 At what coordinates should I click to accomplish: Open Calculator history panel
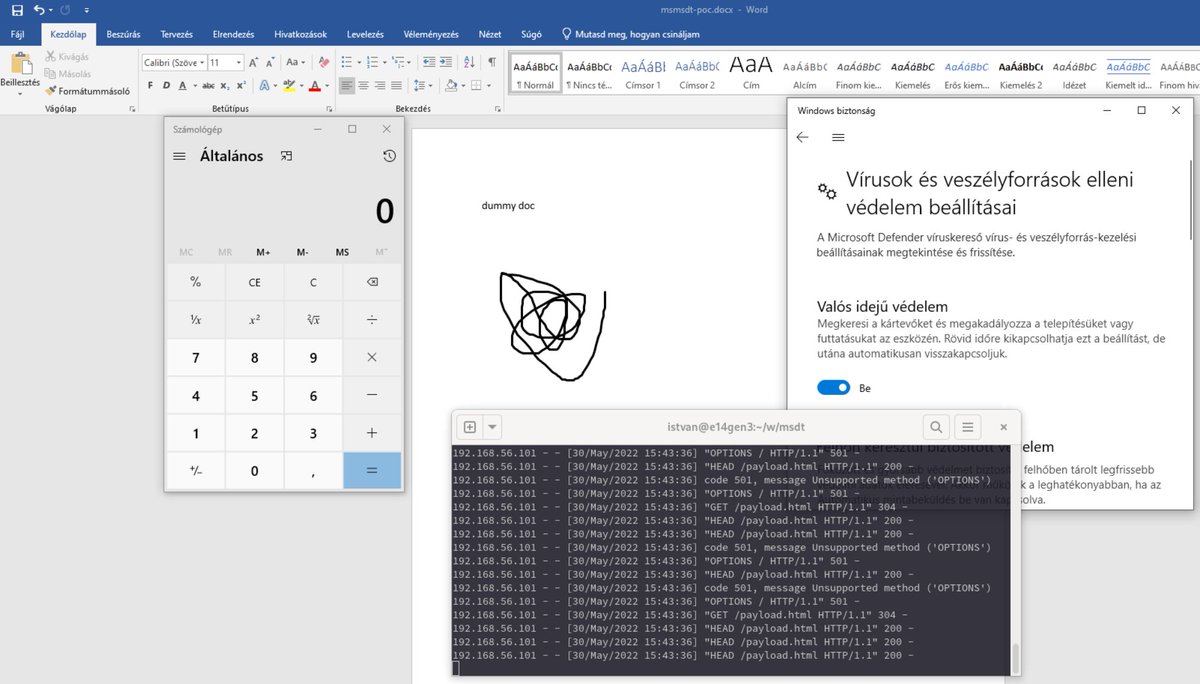pos(389,156)
